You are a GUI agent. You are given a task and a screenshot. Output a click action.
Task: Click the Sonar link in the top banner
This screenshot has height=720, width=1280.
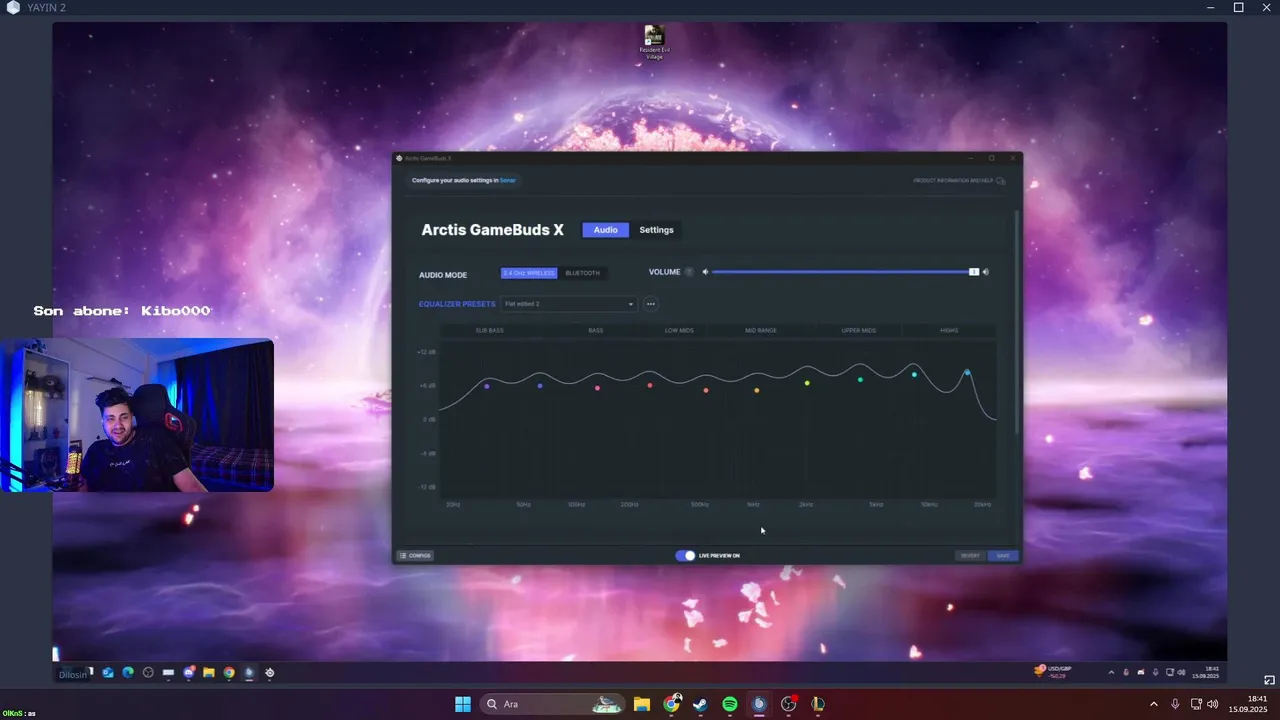coord(508,180)
